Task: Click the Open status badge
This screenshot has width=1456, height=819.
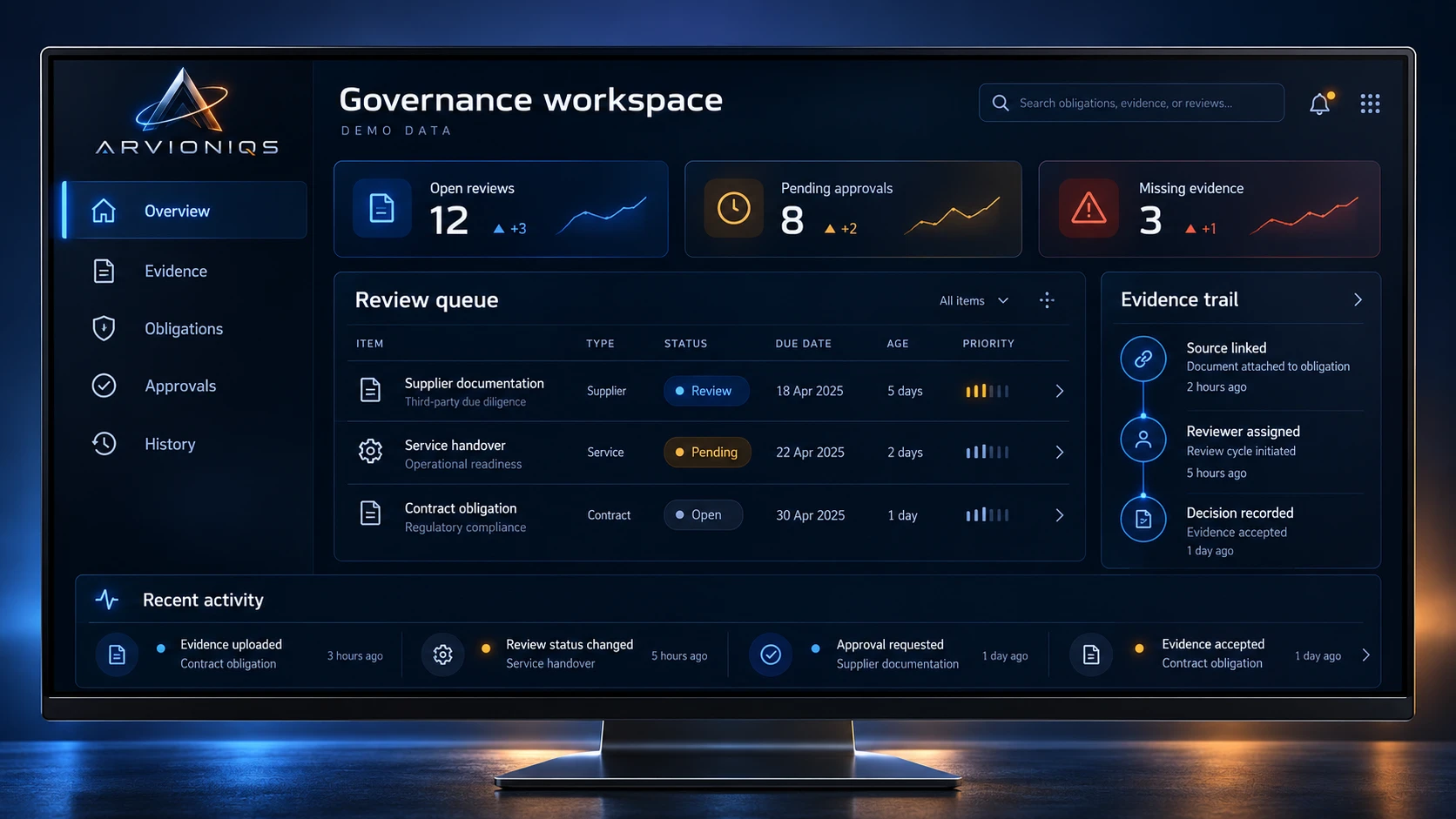Action: pyautogui.click(x=703, y=514)
